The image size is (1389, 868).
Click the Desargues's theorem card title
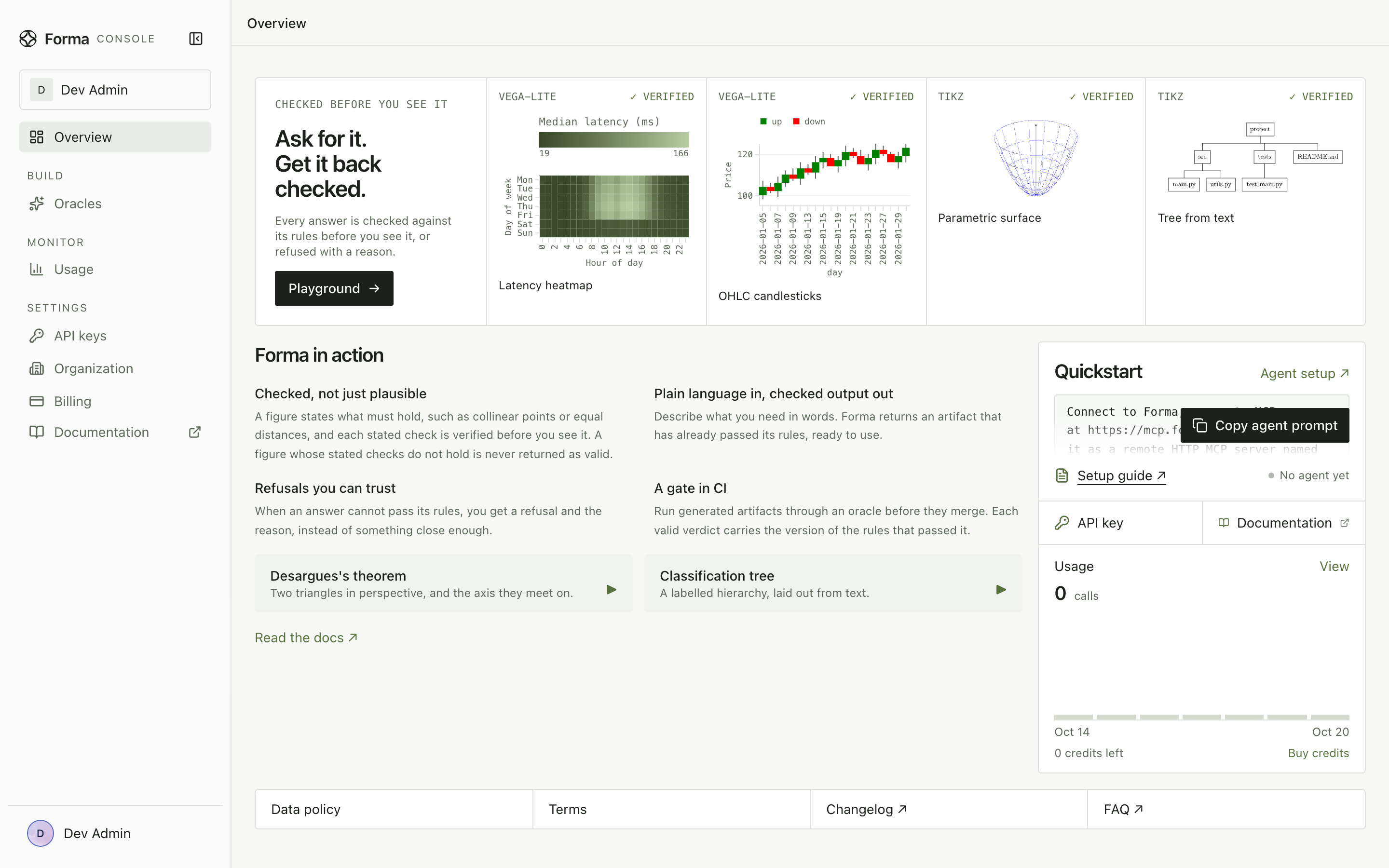pos(338,575)
